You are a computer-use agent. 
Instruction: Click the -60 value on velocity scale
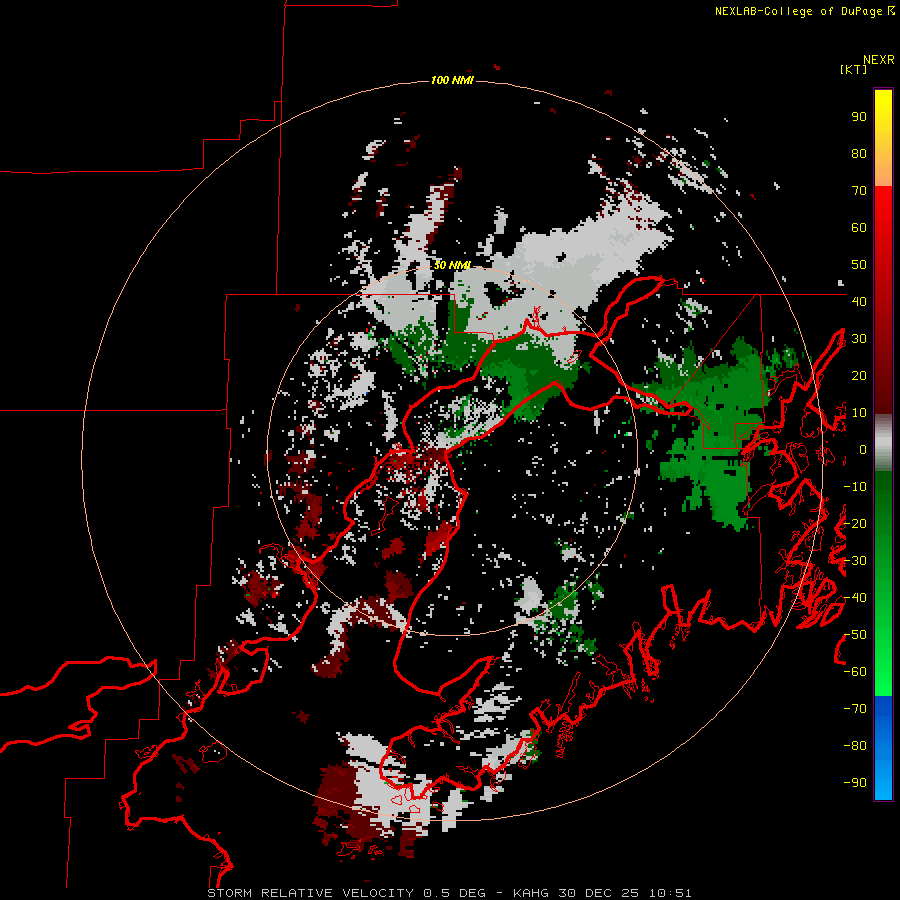[x=855, y=672]
